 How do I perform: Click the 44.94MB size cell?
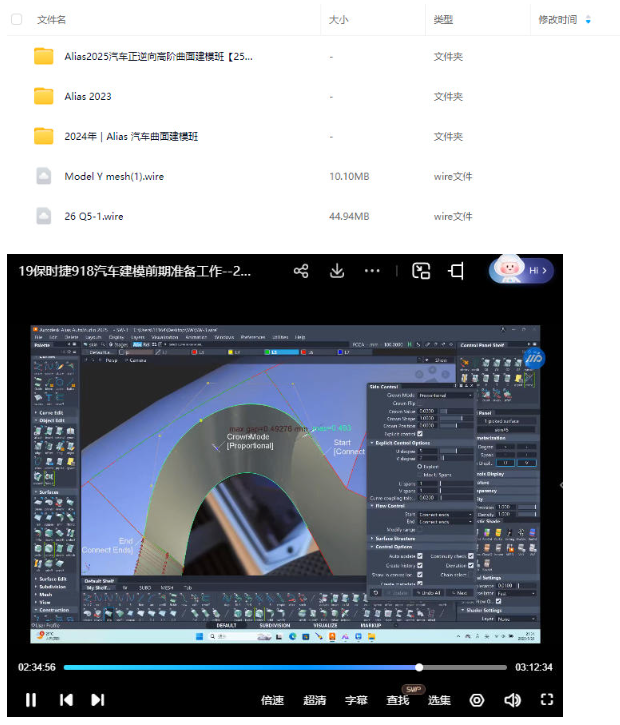click(x=349, y=216)
